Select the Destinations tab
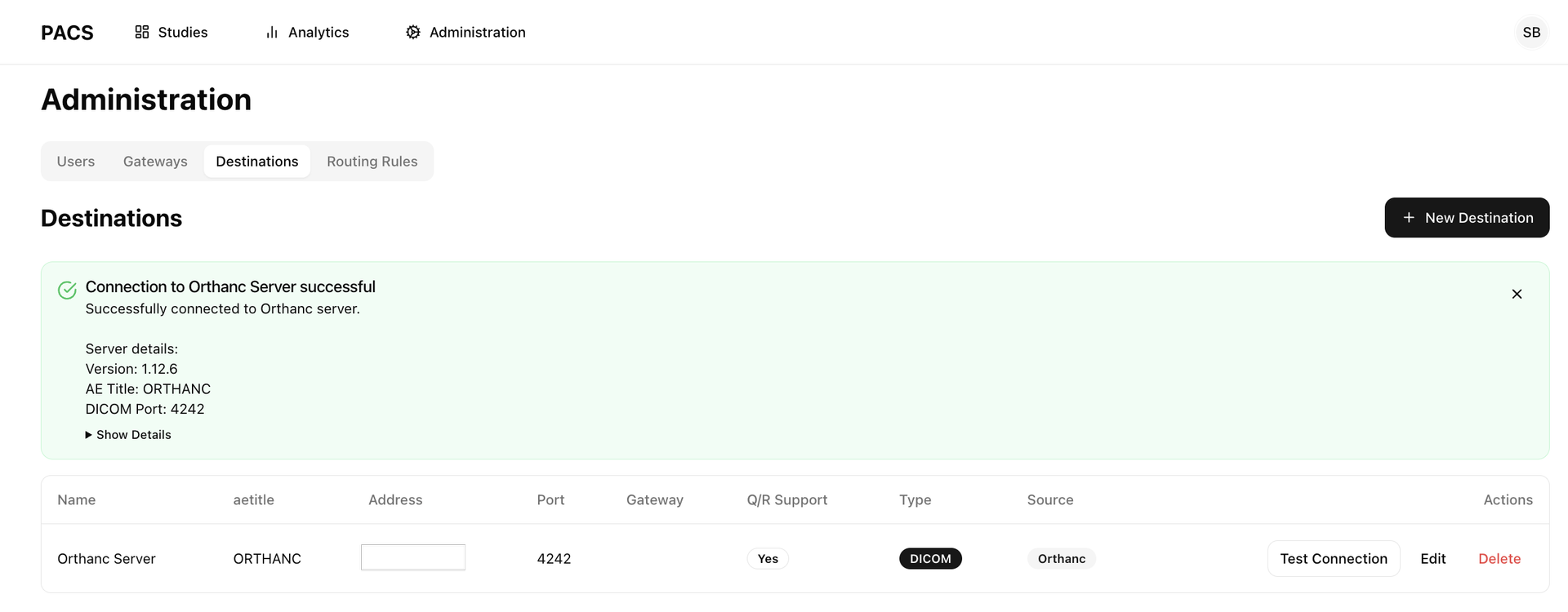The height and width of the screenshot is (612, 1568). (257, 162)
